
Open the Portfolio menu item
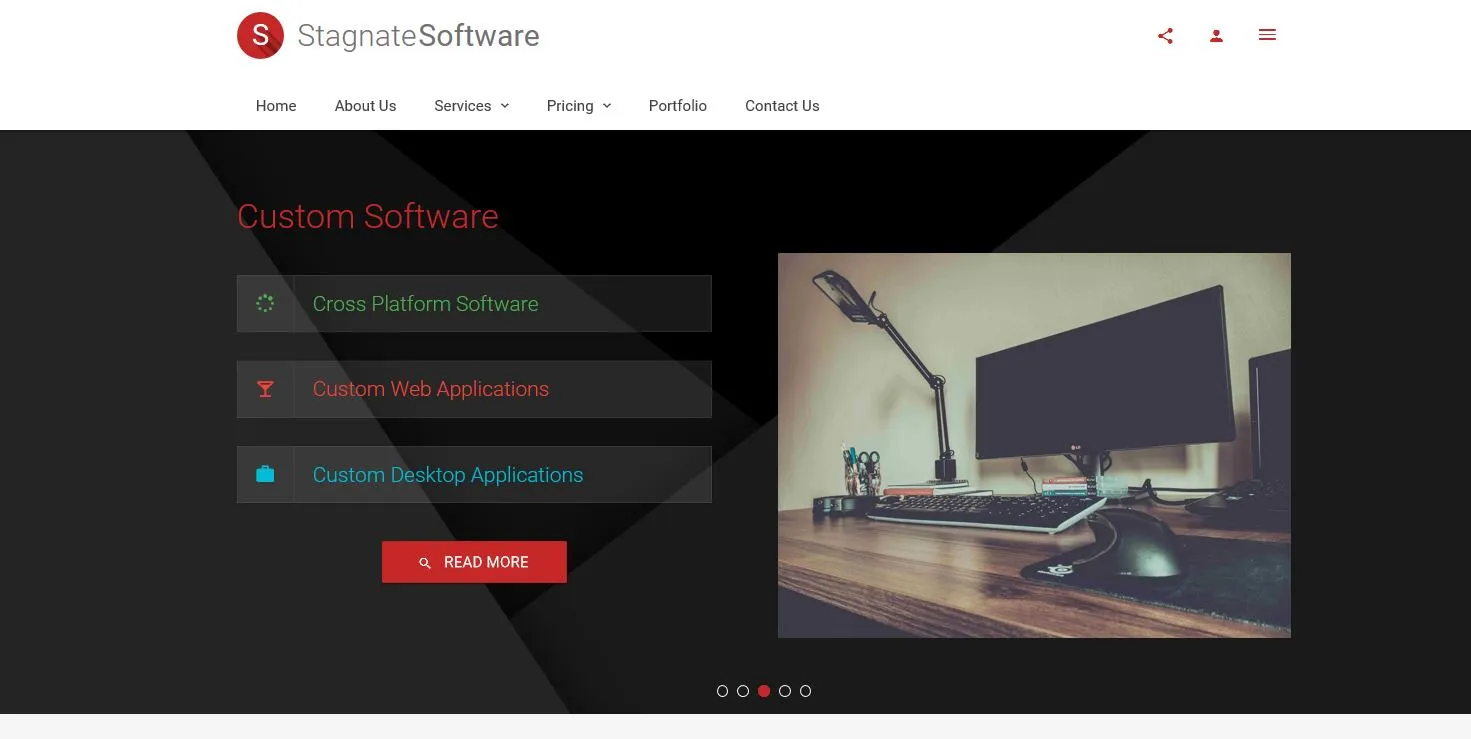678,106
